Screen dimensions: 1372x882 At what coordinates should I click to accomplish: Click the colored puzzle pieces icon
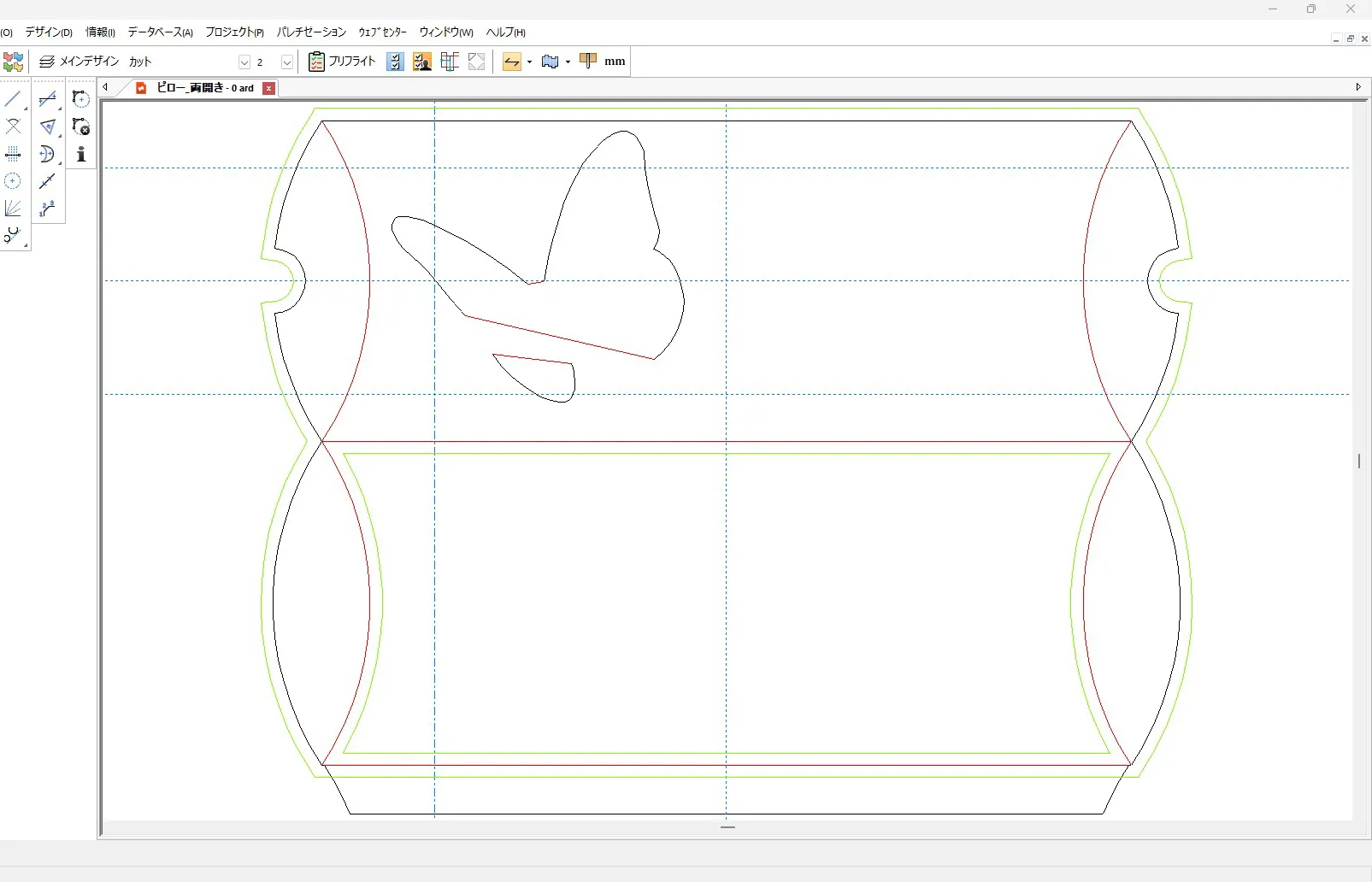[13, 62]
